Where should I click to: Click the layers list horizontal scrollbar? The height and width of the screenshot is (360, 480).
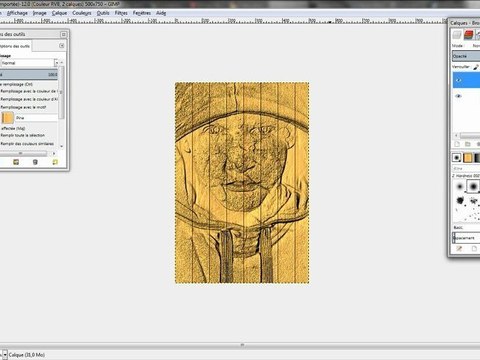pyautogui.click(x=470, y=136)
